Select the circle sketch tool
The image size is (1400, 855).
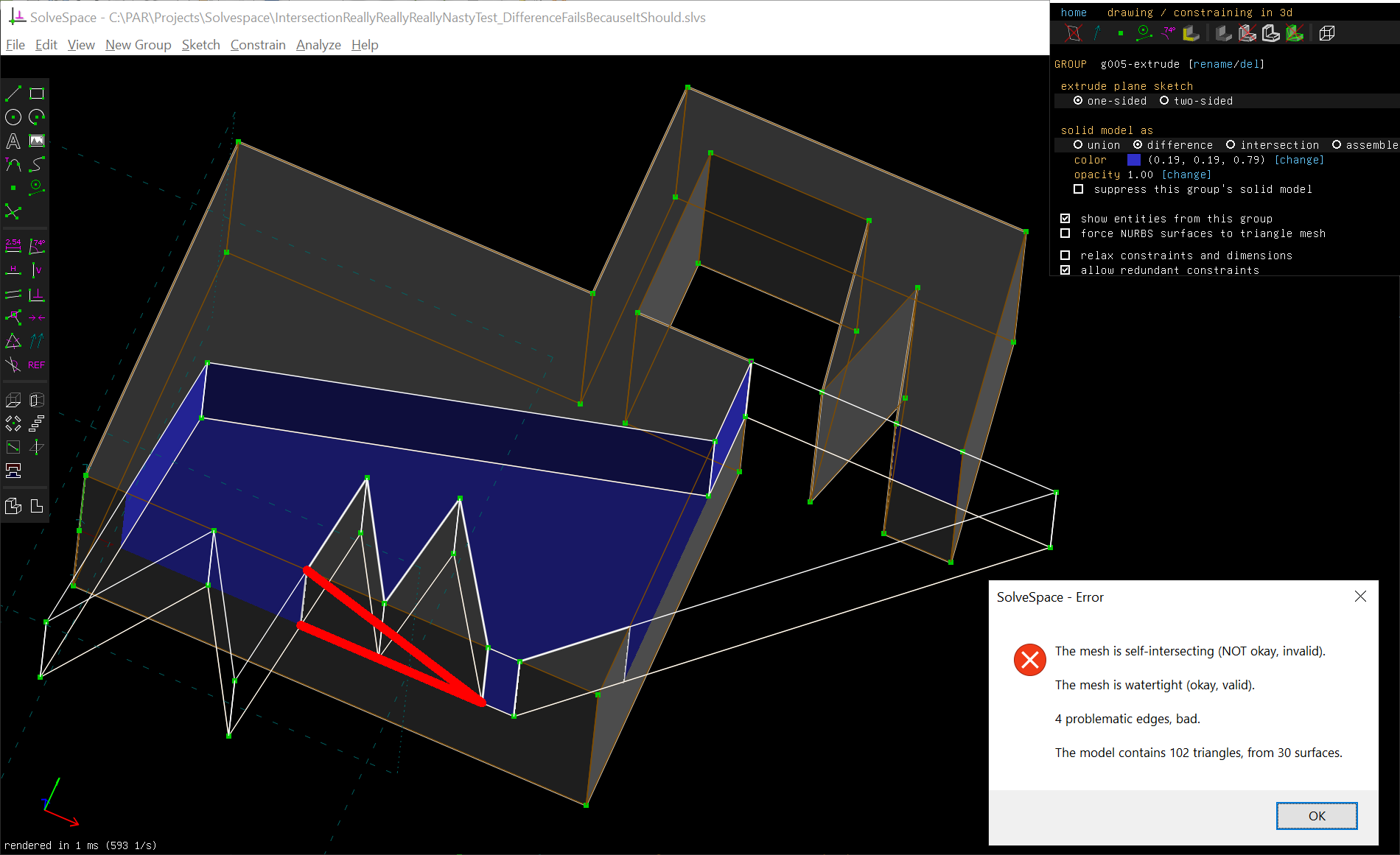tap(13, 117)
